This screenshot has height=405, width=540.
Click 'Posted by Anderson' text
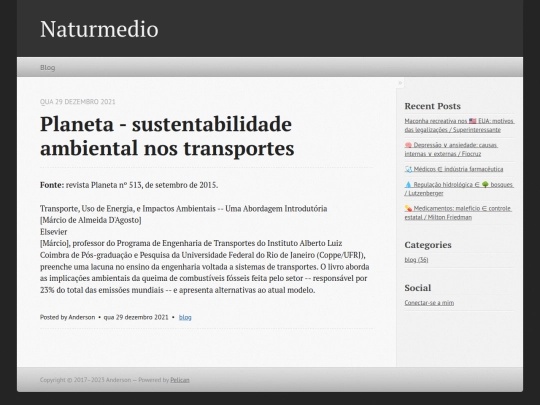[x=68, y=317]
